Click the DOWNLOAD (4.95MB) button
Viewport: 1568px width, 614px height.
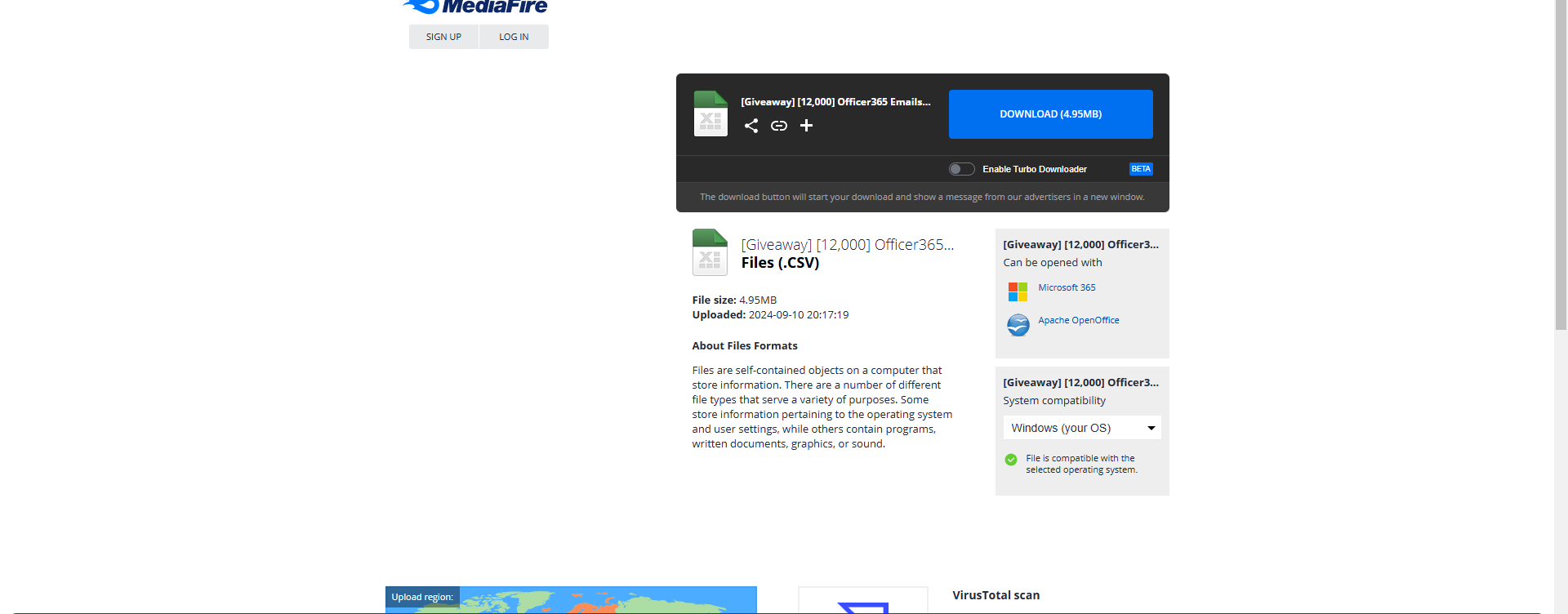coord(1051,114)
